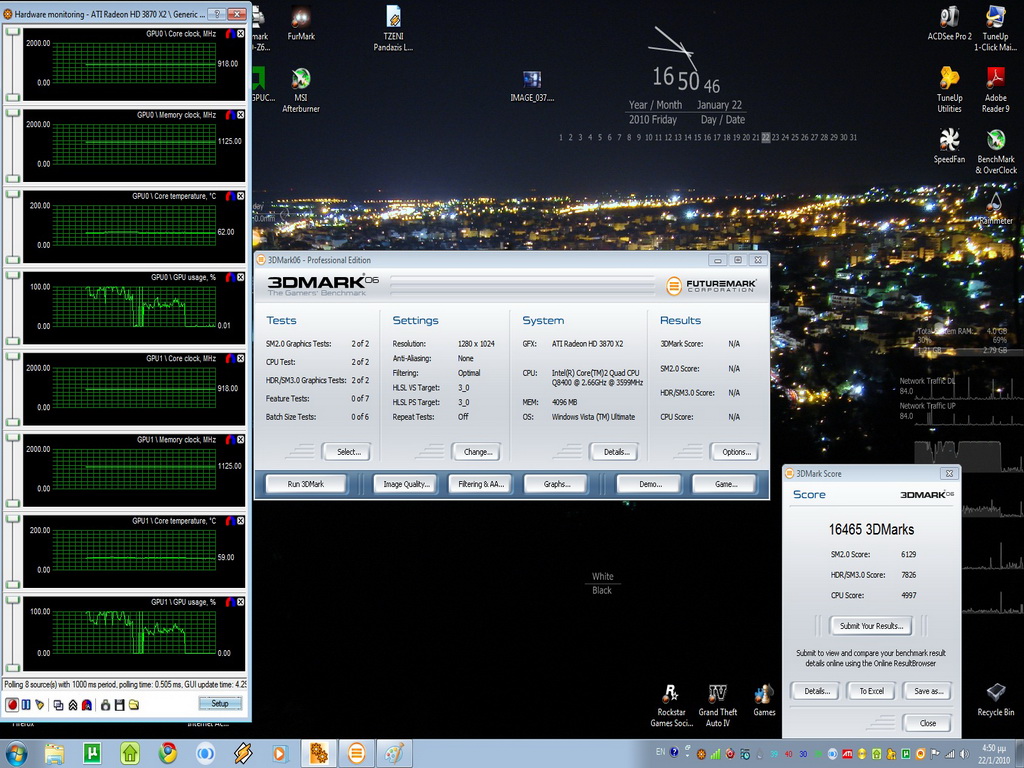Remove the GPU0 GPU usage graph with its X
The image size is (1024, 768).
[x=240, y=277]
